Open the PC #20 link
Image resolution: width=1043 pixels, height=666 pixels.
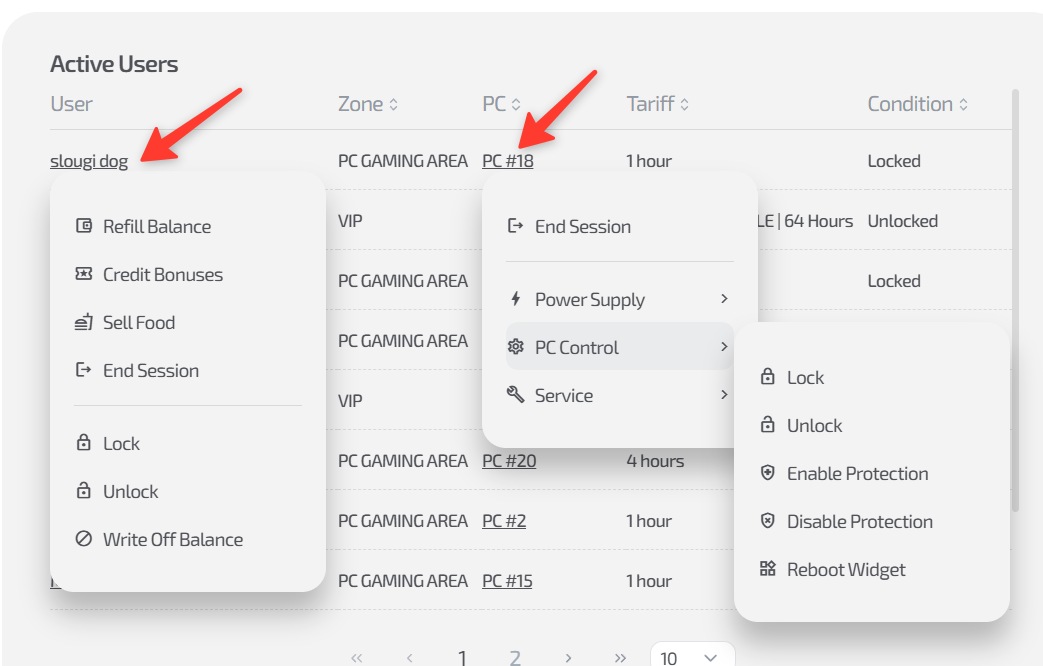[509, 461]
